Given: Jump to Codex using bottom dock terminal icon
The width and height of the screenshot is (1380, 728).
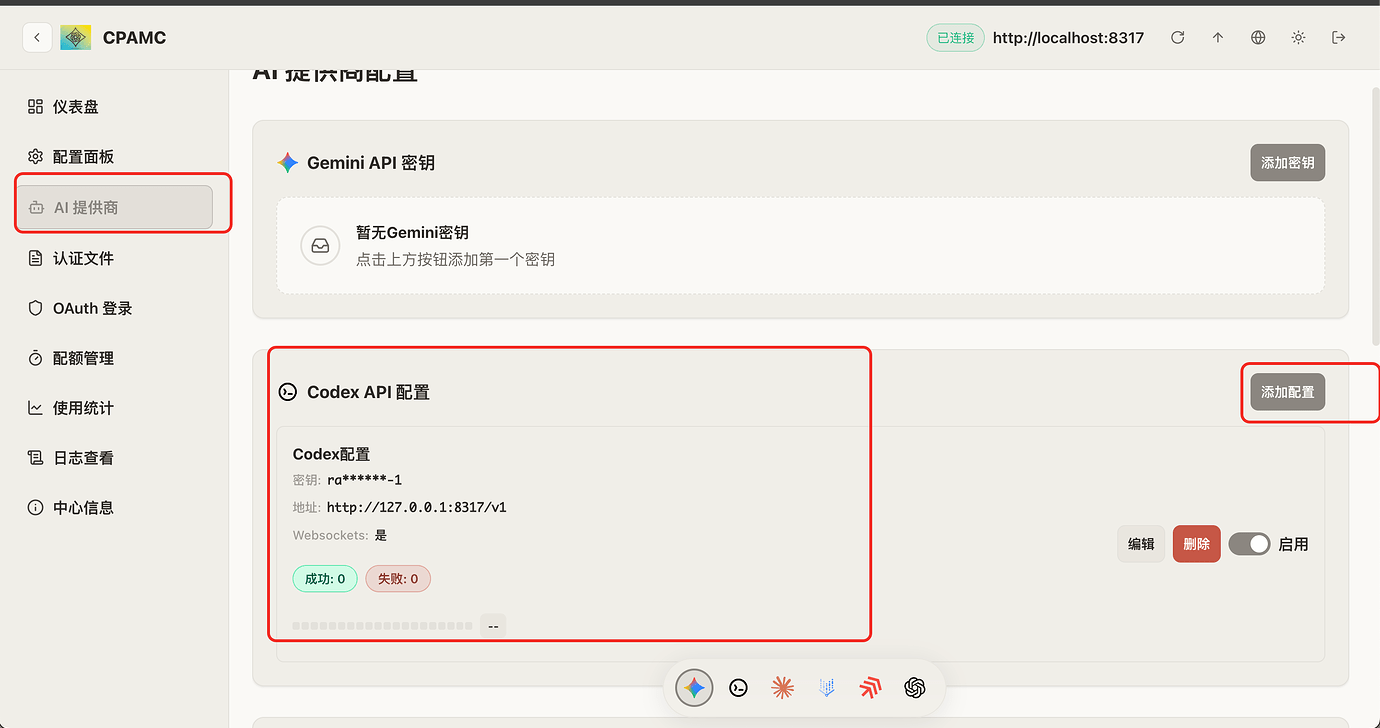Looking at the screenshot, I should 738,688.
